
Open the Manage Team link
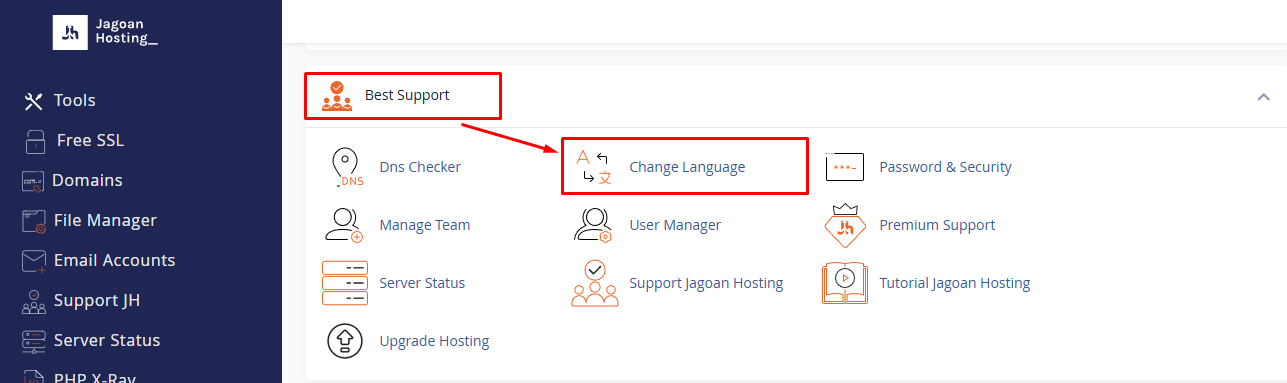tap(425, 225)
